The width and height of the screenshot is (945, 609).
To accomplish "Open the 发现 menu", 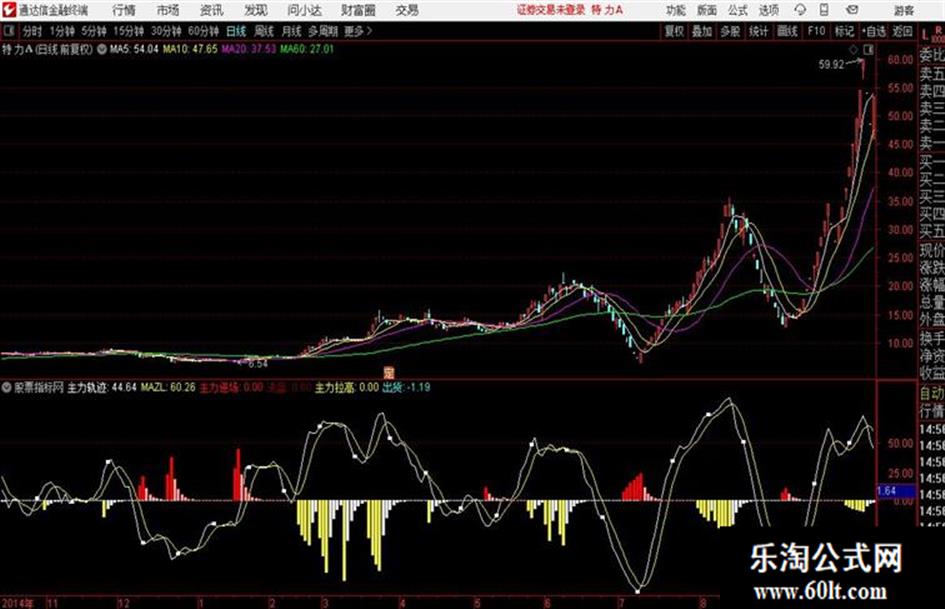I will (x=256, y=10).
